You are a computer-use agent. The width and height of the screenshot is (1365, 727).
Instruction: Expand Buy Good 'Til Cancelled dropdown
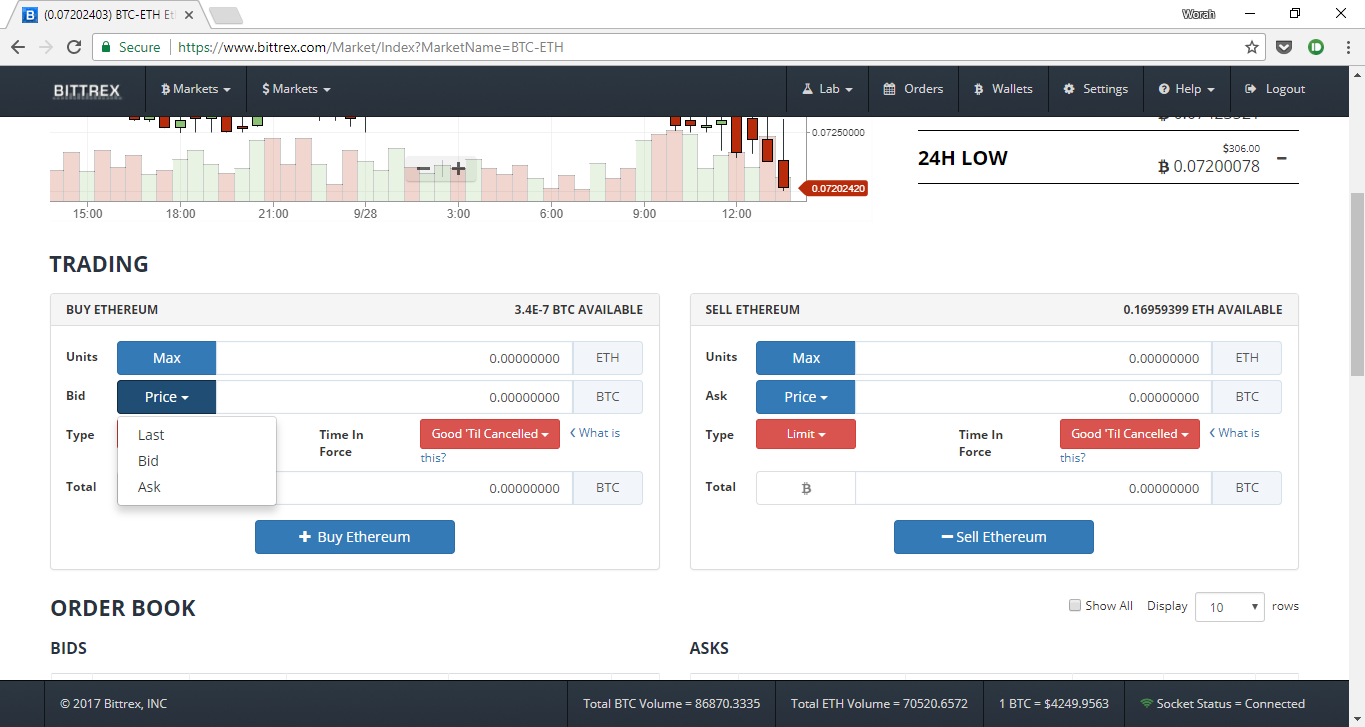(489, 434)
